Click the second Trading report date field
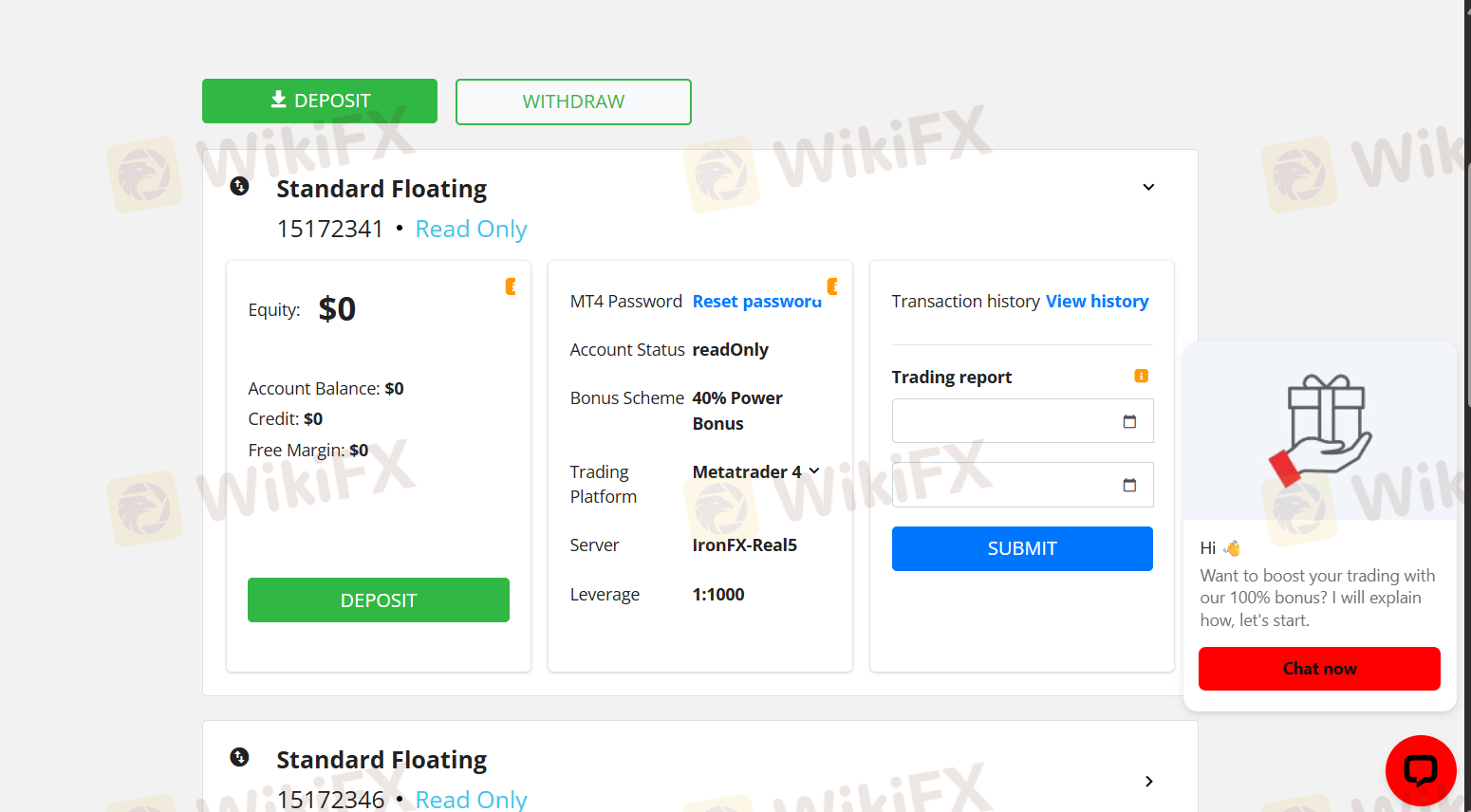Image resolution: width=1471 pixels, height=812 pixels. click(x=1022, y=485)
